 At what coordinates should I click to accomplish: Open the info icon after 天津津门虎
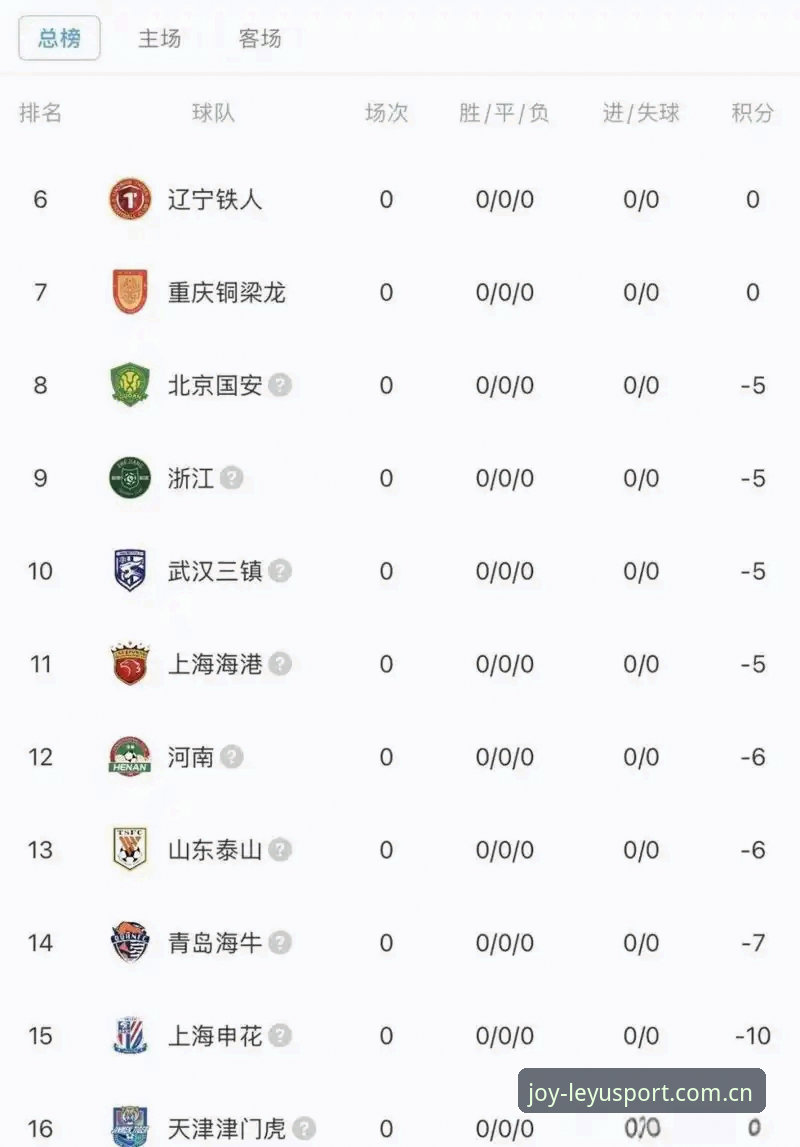click(x=304, y=1128)
